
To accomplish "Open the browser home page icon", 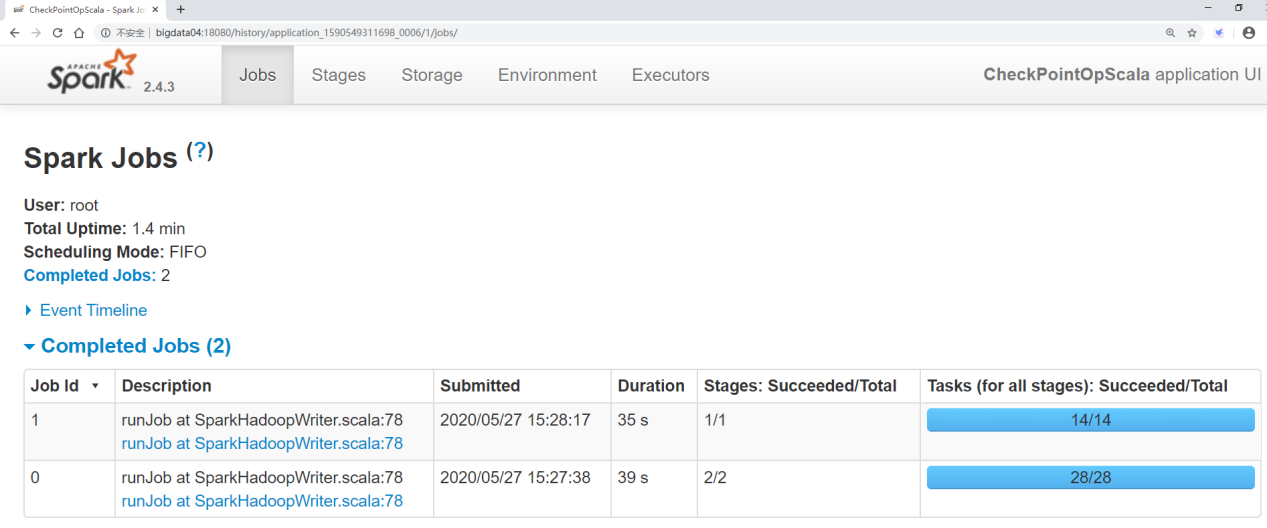I will (x=79, y=32).
